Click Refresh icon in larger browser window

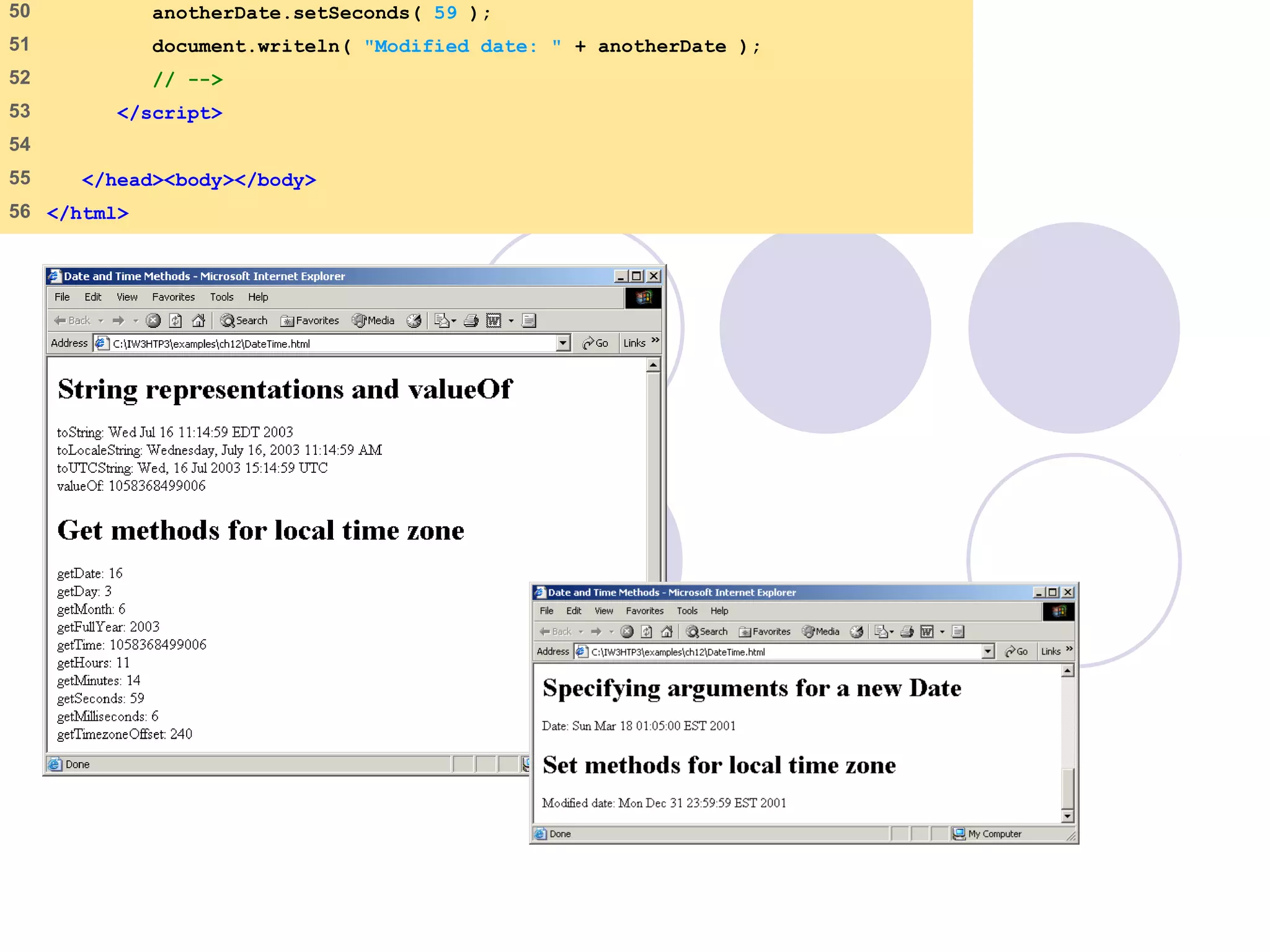(x=175, y=320)
